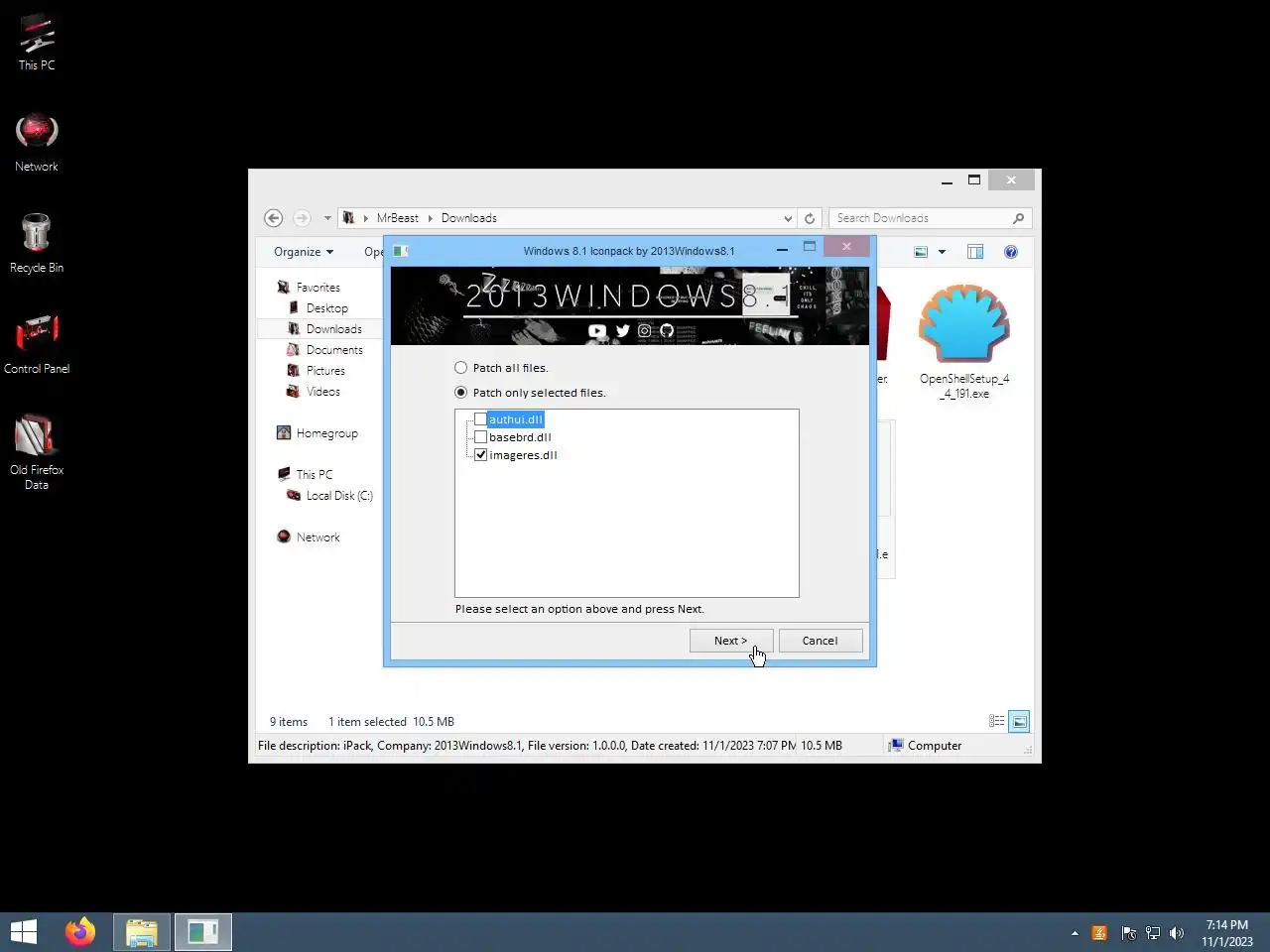This screenshot has width=1270, height=952.
Task: Go forward in Explorer navigation
Action: point(302,218)
